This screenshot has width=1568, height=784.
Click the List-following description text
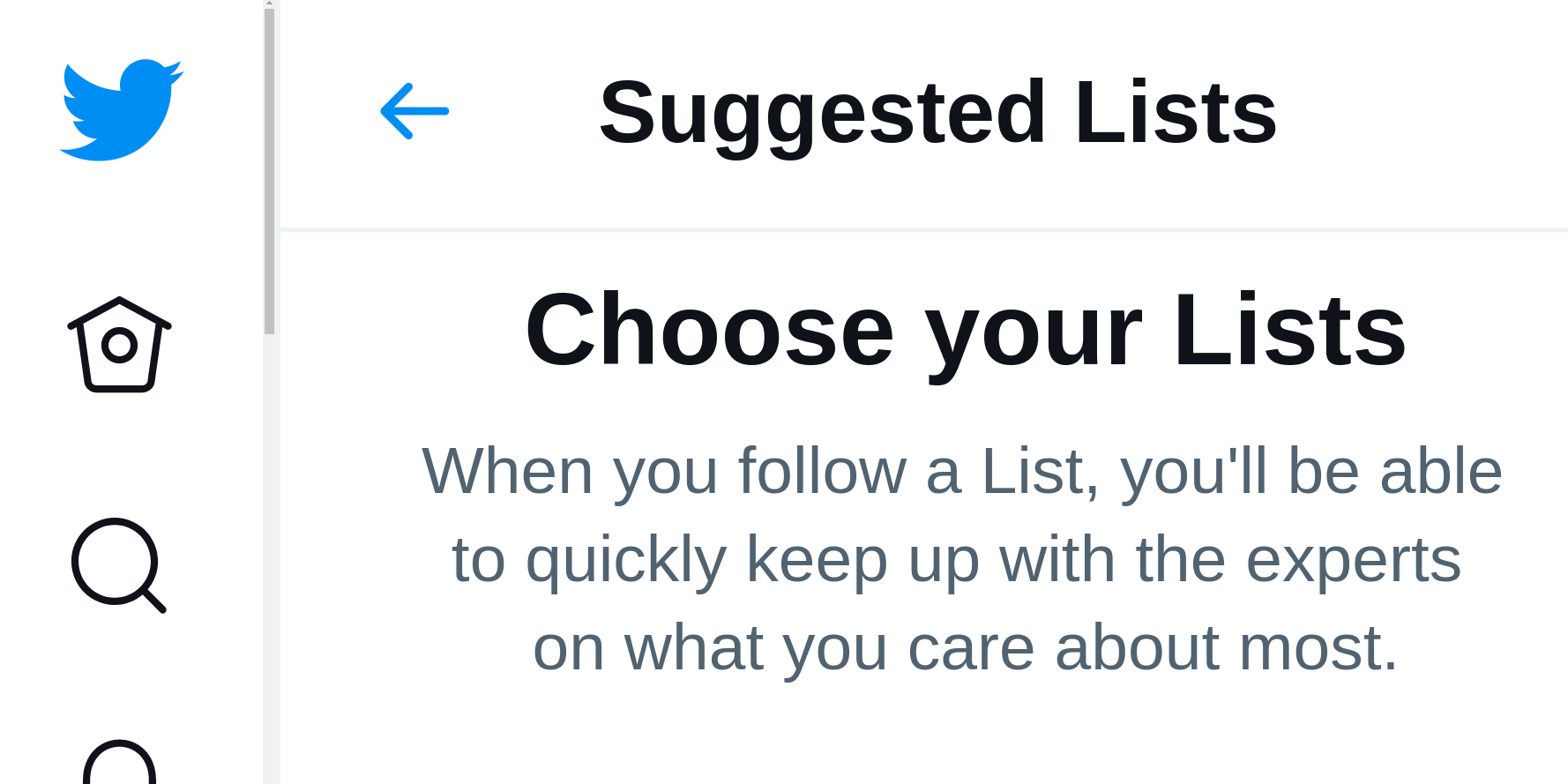click(x=961, y=557)
